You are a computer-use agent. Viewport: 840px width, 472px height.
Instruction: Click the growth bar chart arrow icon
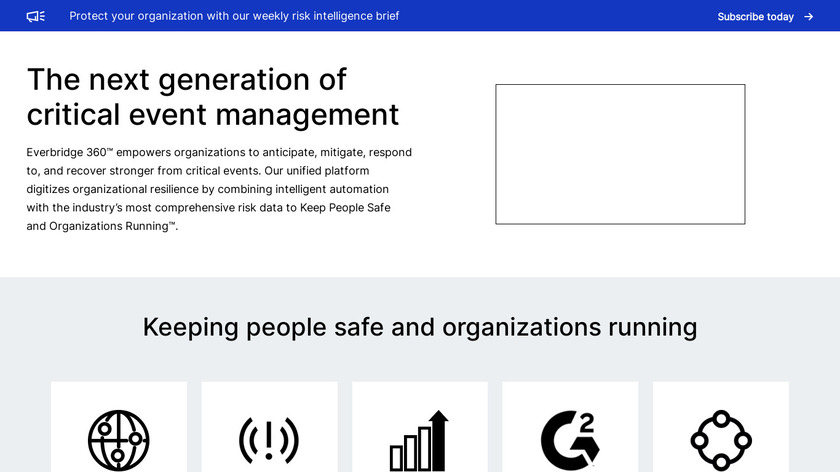point(419,440)
